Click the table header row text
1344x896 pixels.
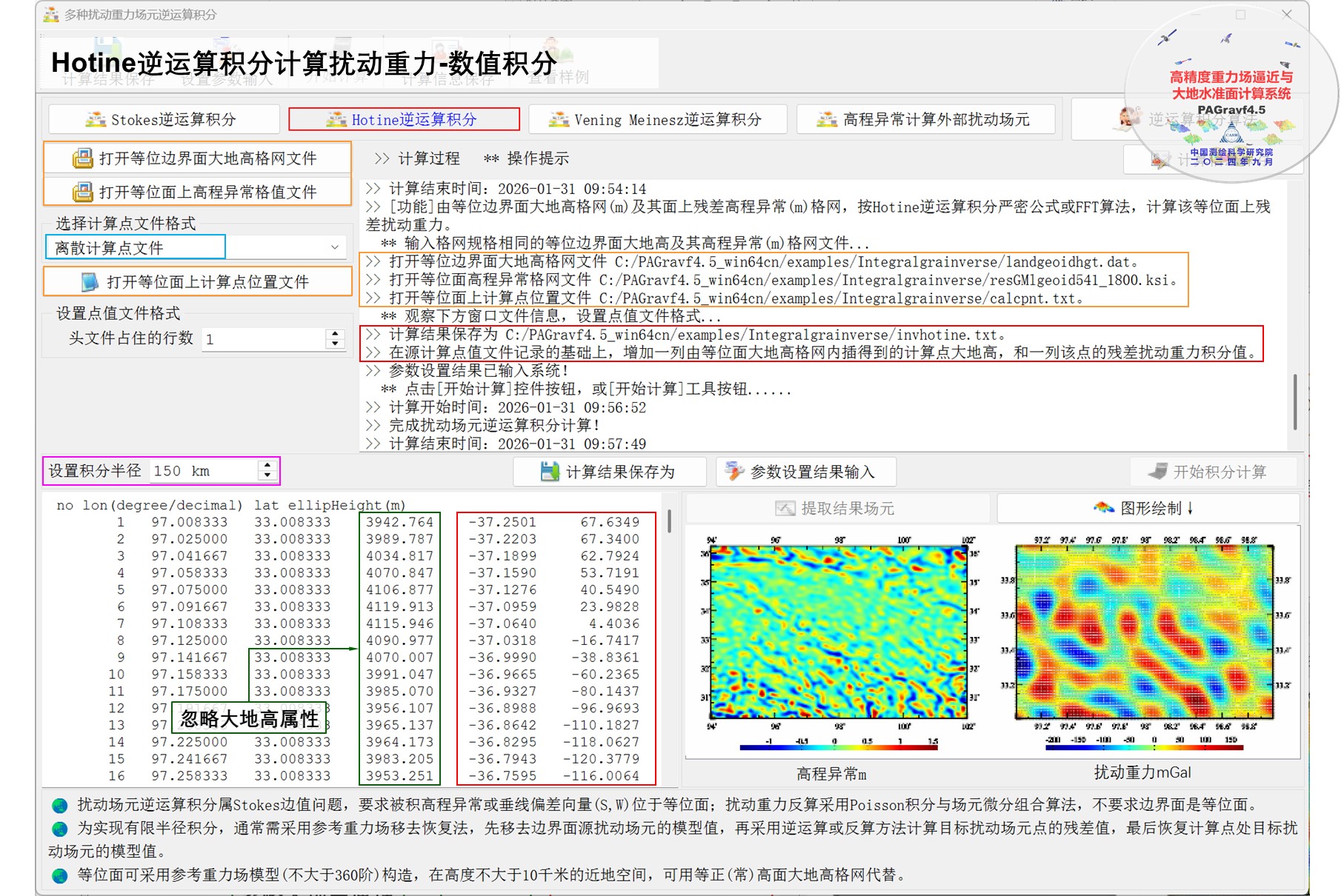pos(231,505)
